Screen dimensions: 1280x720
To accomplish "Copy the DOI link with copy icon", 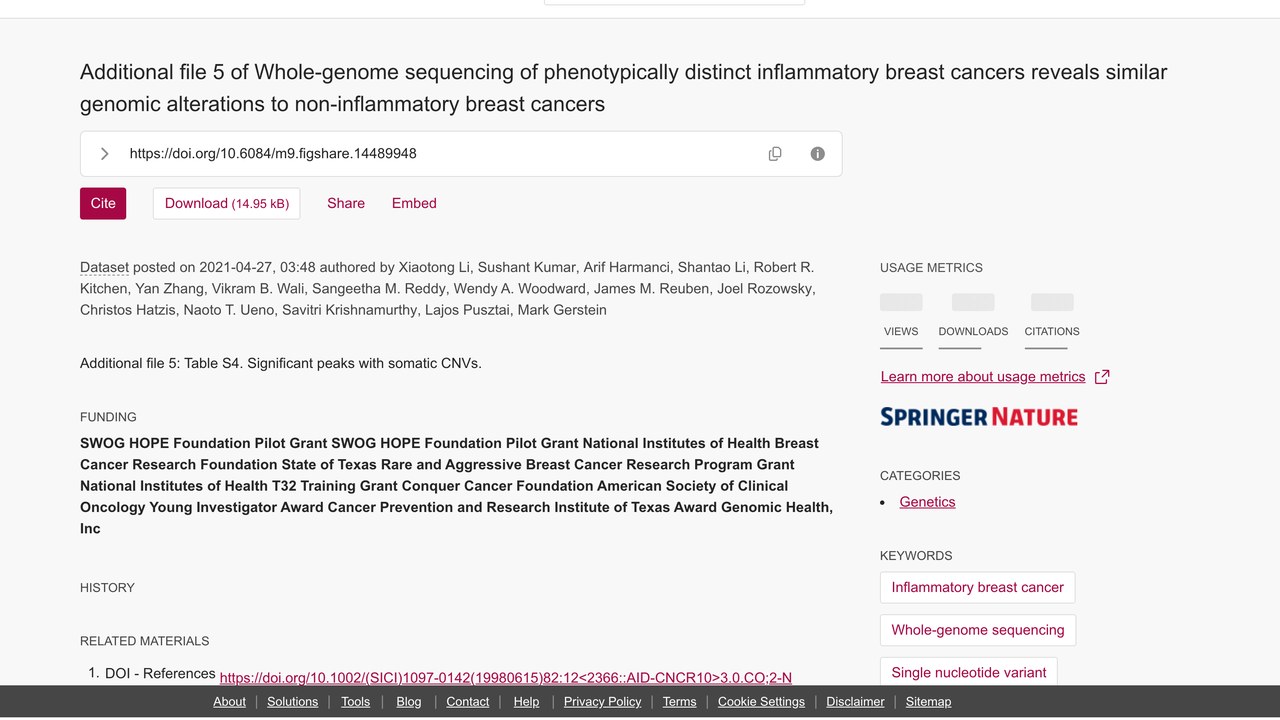I will pos(775,154).
